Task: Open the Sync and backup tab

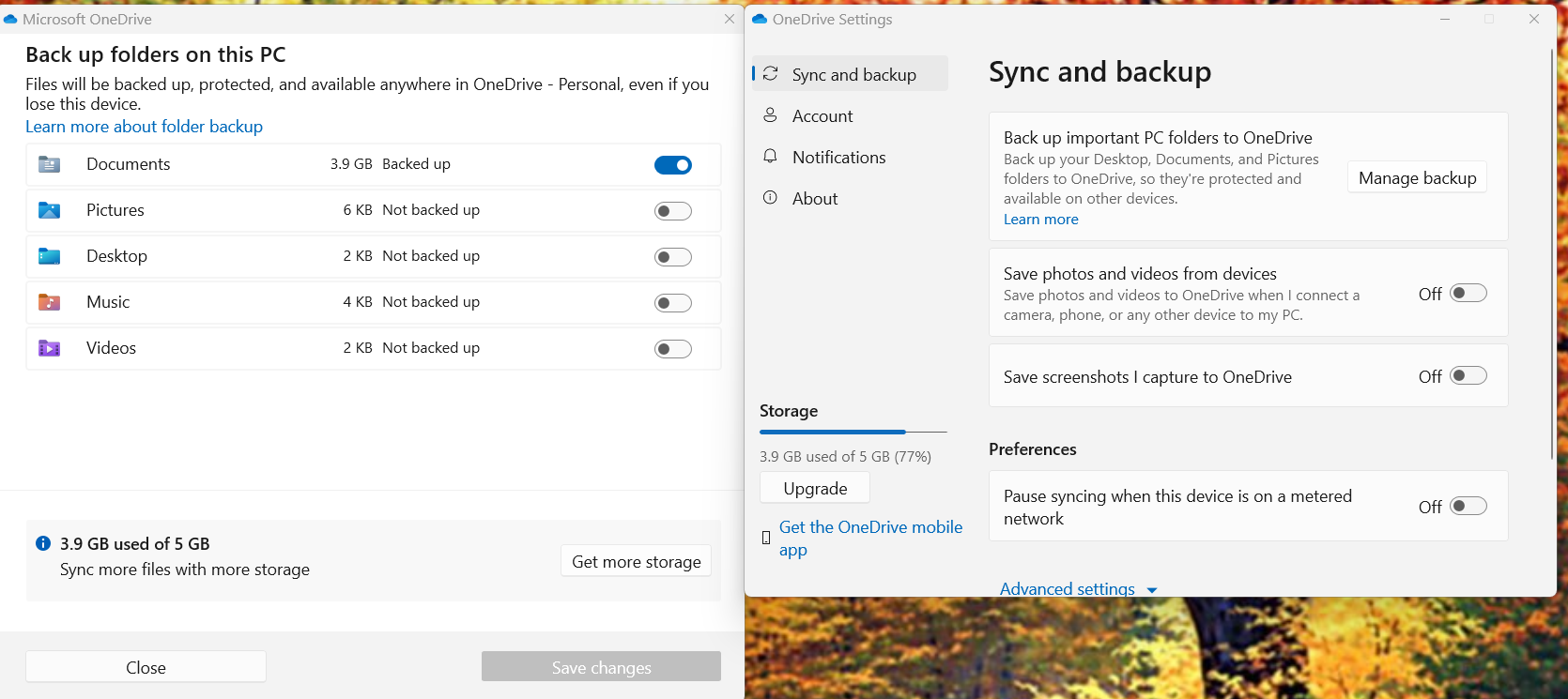Action: click(x=851, y=74)
